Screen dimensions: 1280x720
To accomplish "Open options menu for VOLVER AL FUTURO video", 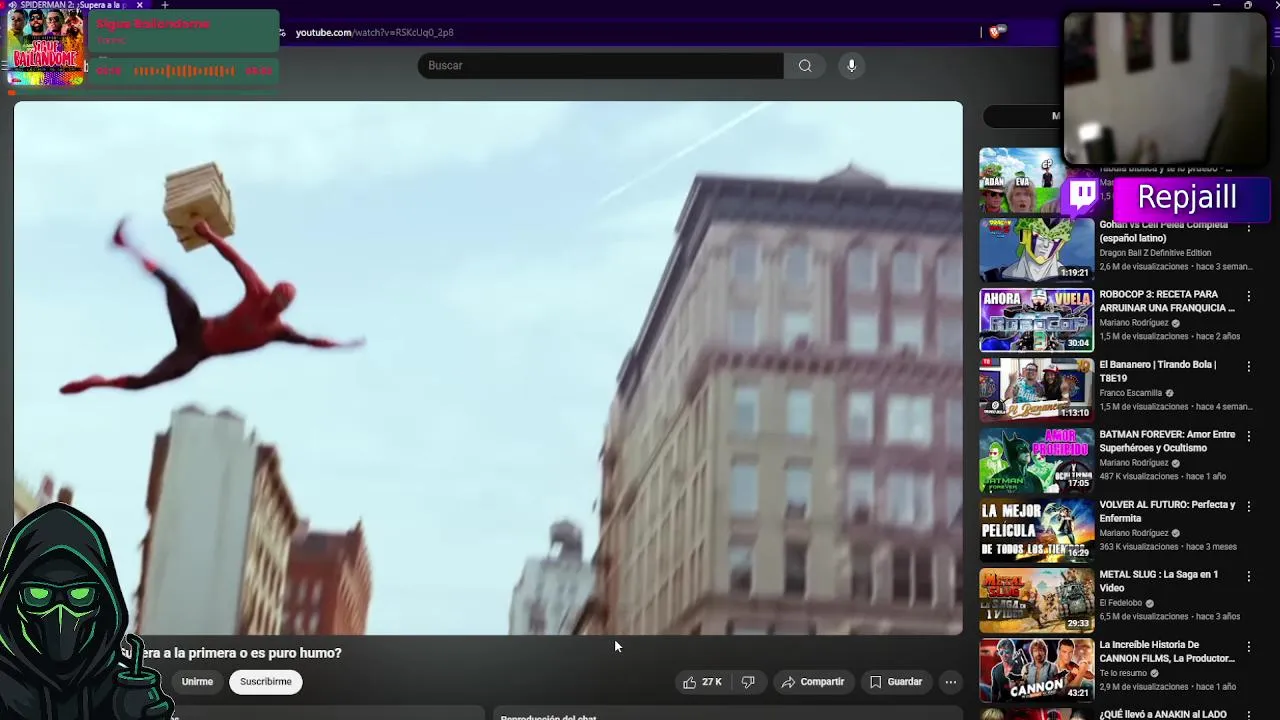I will coord(1249,507).
